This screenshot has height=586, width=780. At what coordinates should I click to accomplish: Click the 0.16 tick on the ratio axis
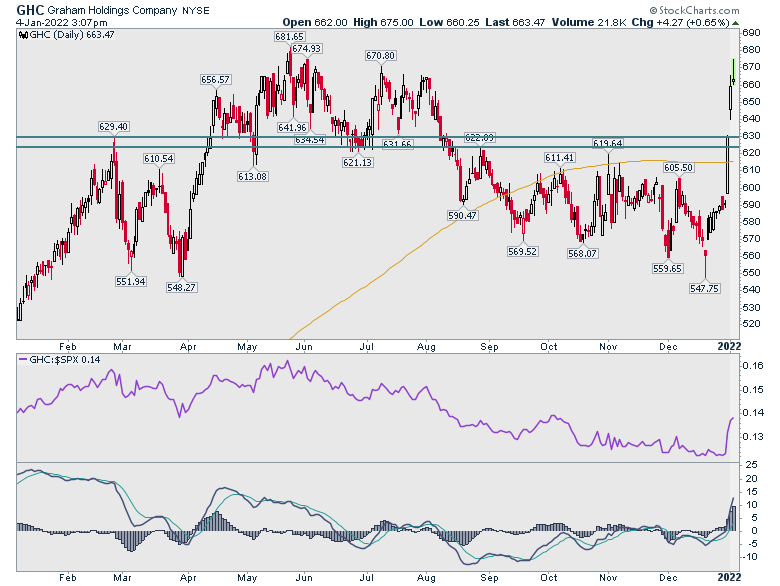click(x=753, y=366)
